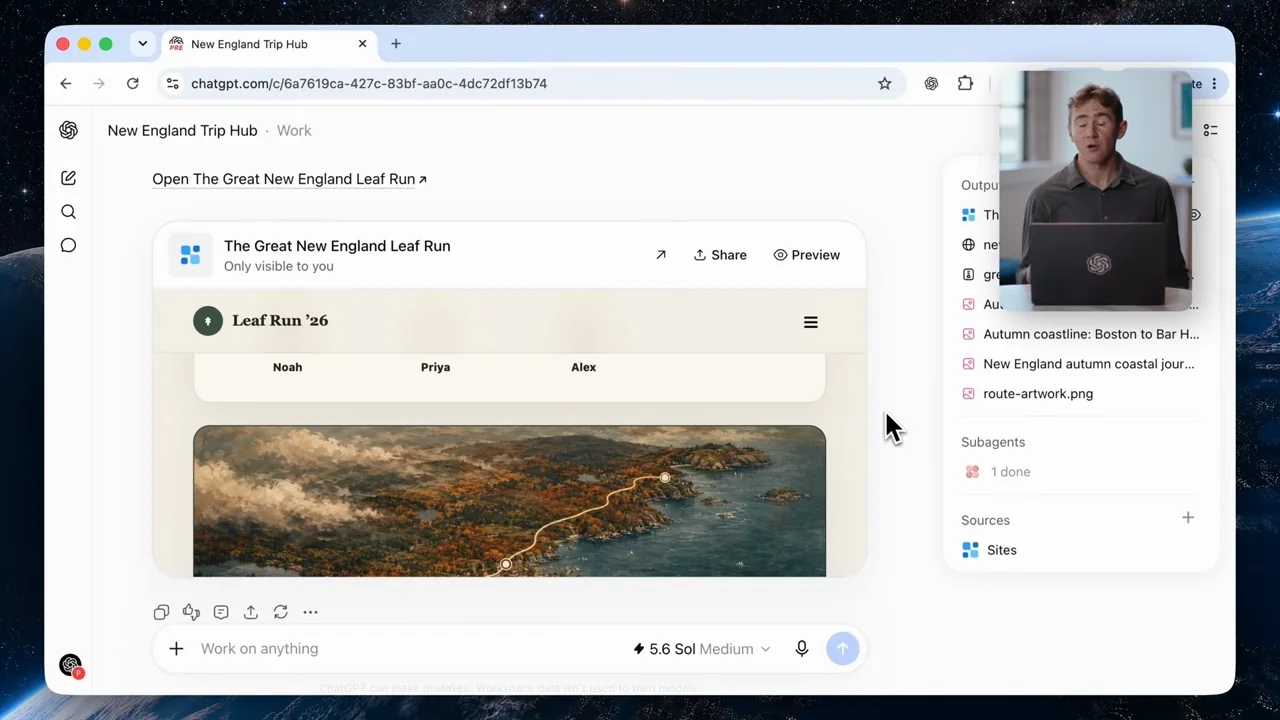Screen dimensions: 1280x720
Task: Regenerate the response
Action: click(x=281, y=612)
